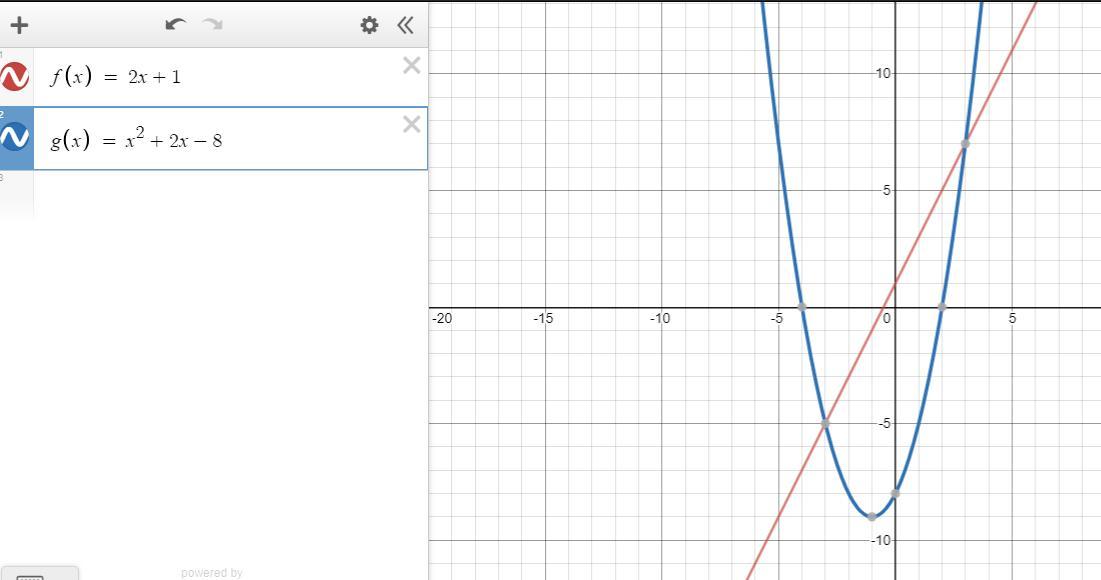Redo the reverted change
Screen dimensions: 1101x580
213,25
